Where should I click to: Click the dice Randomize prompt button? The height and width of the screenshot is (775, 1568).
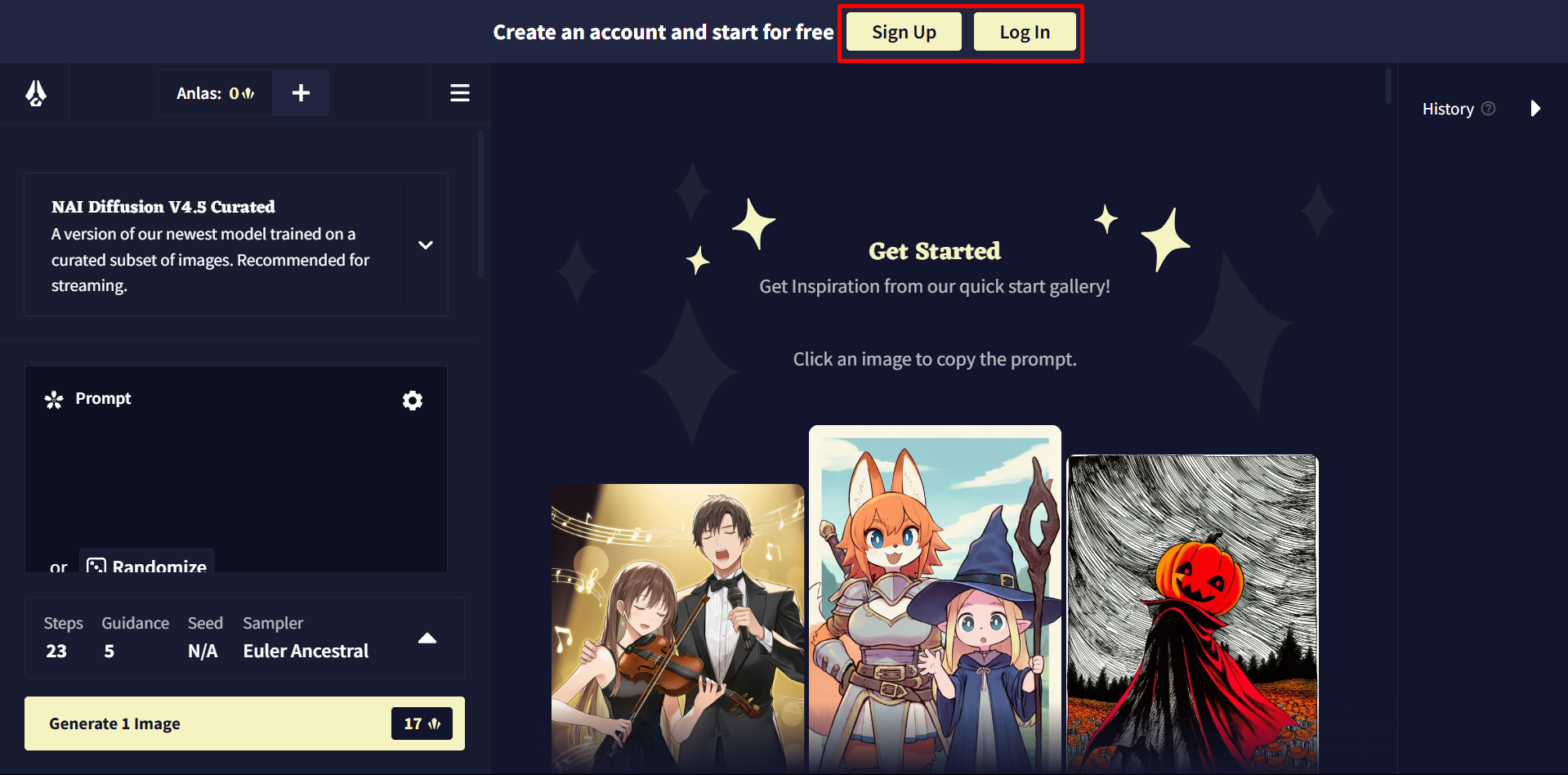pyautogui.click(x=147, y=564)
